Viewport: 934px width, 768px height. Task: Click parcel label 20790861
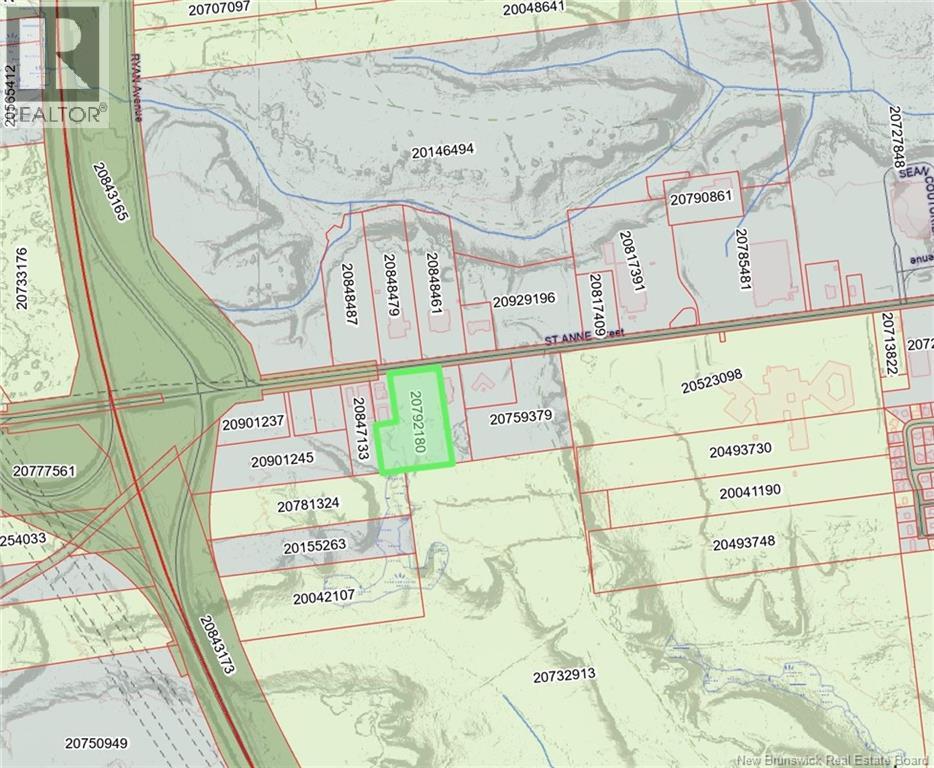click(702, 198)
